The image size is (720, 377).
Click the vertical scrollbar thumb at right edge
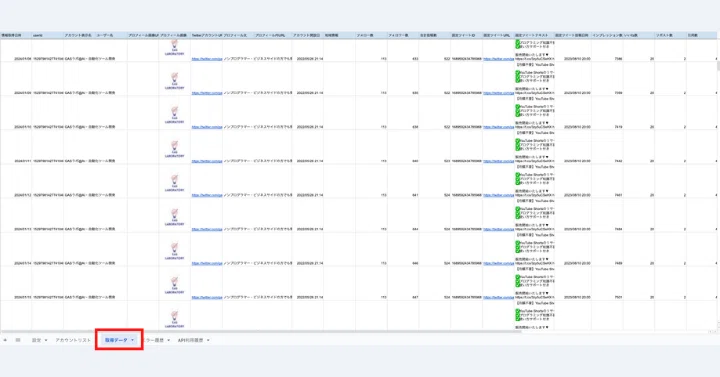[x=718, y=66]
